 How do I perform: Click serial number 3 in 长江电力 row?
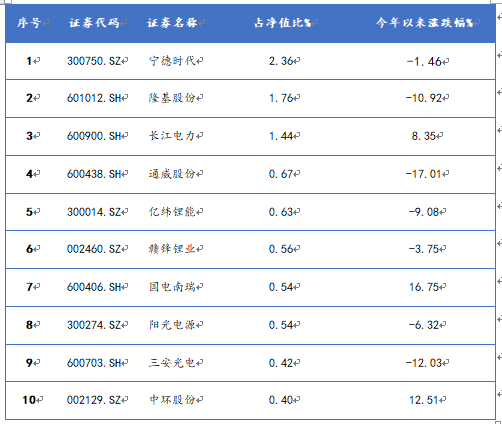pos(29,136)
